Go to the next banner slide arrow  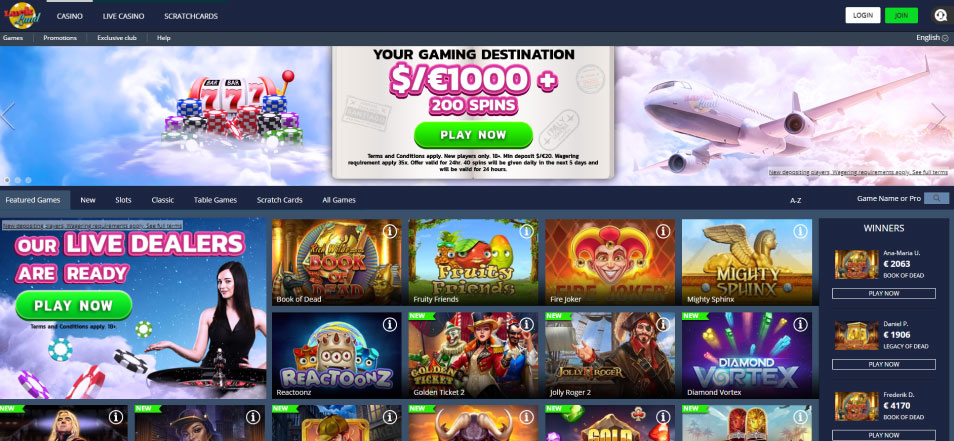pos(938,116)
